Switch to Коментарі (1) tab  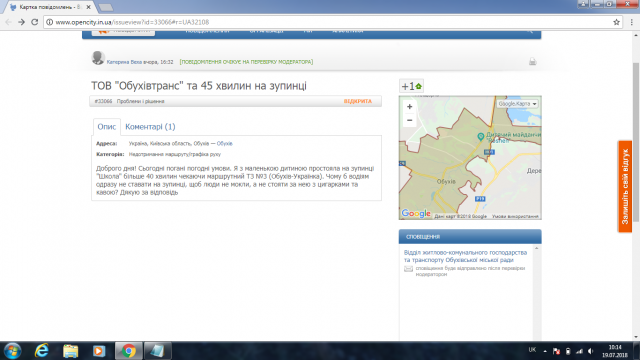pos(150,127)
